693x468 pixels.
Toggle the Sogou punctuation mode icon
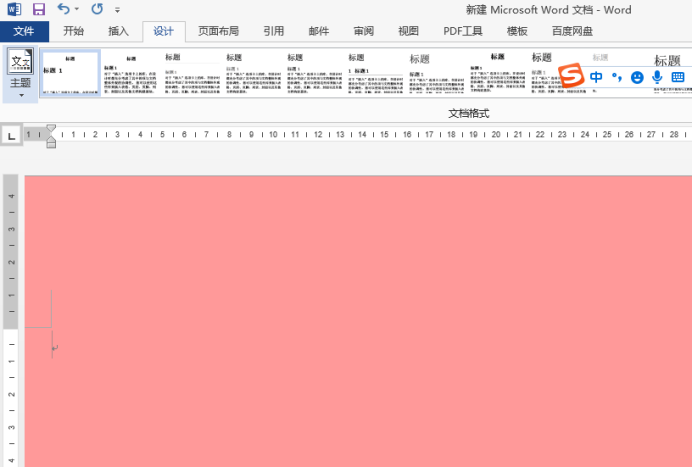pyautogui.click(x=617, y=77)
